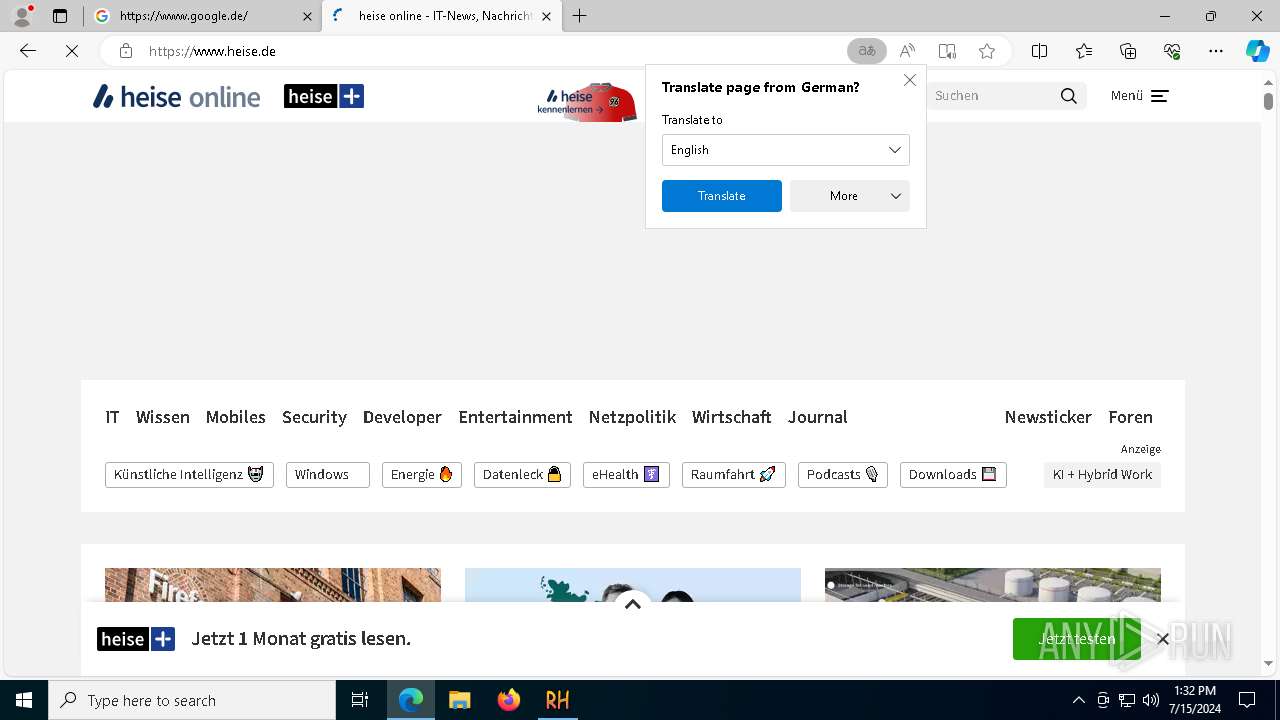Open Task View in taskbar
Screen dimensions: 1280x720
360,700
